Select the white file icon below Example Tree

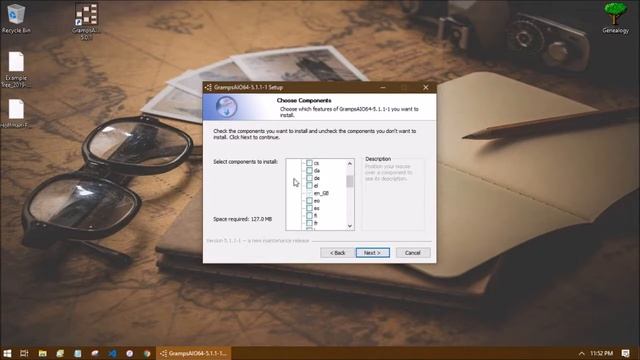[16, 113]
